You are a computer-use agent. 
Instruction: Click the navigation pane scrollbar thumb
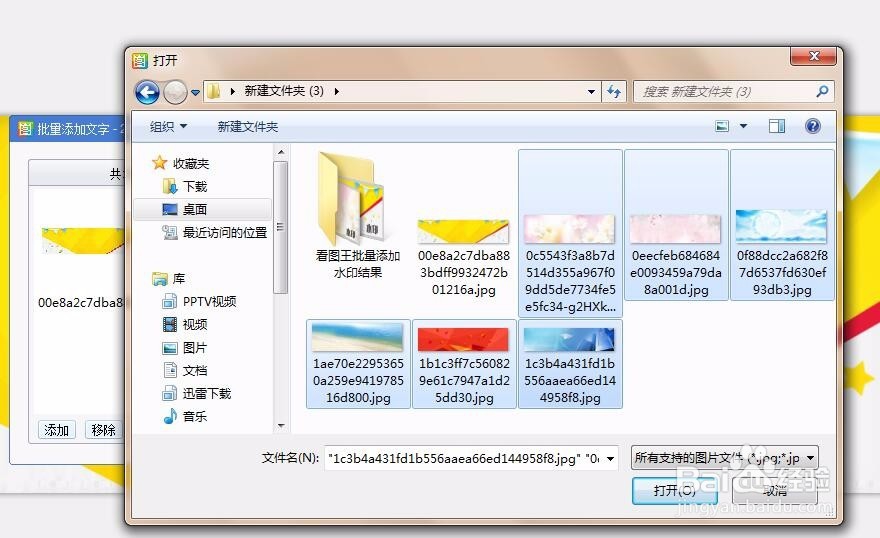pos(280,227)
